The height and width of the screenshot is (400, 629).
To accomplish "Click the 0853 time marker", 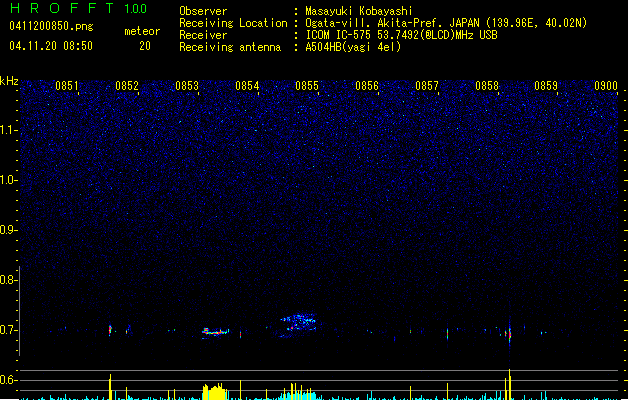I will 187,86.
